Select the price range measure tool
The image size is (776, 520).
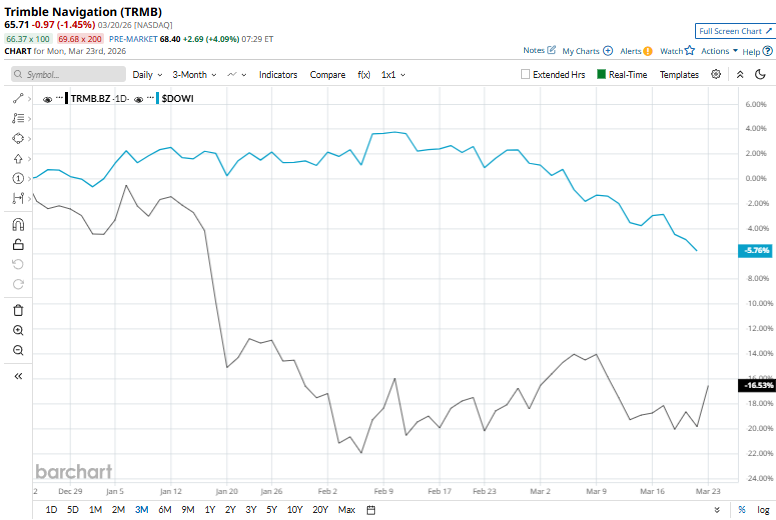click(18, 198)
